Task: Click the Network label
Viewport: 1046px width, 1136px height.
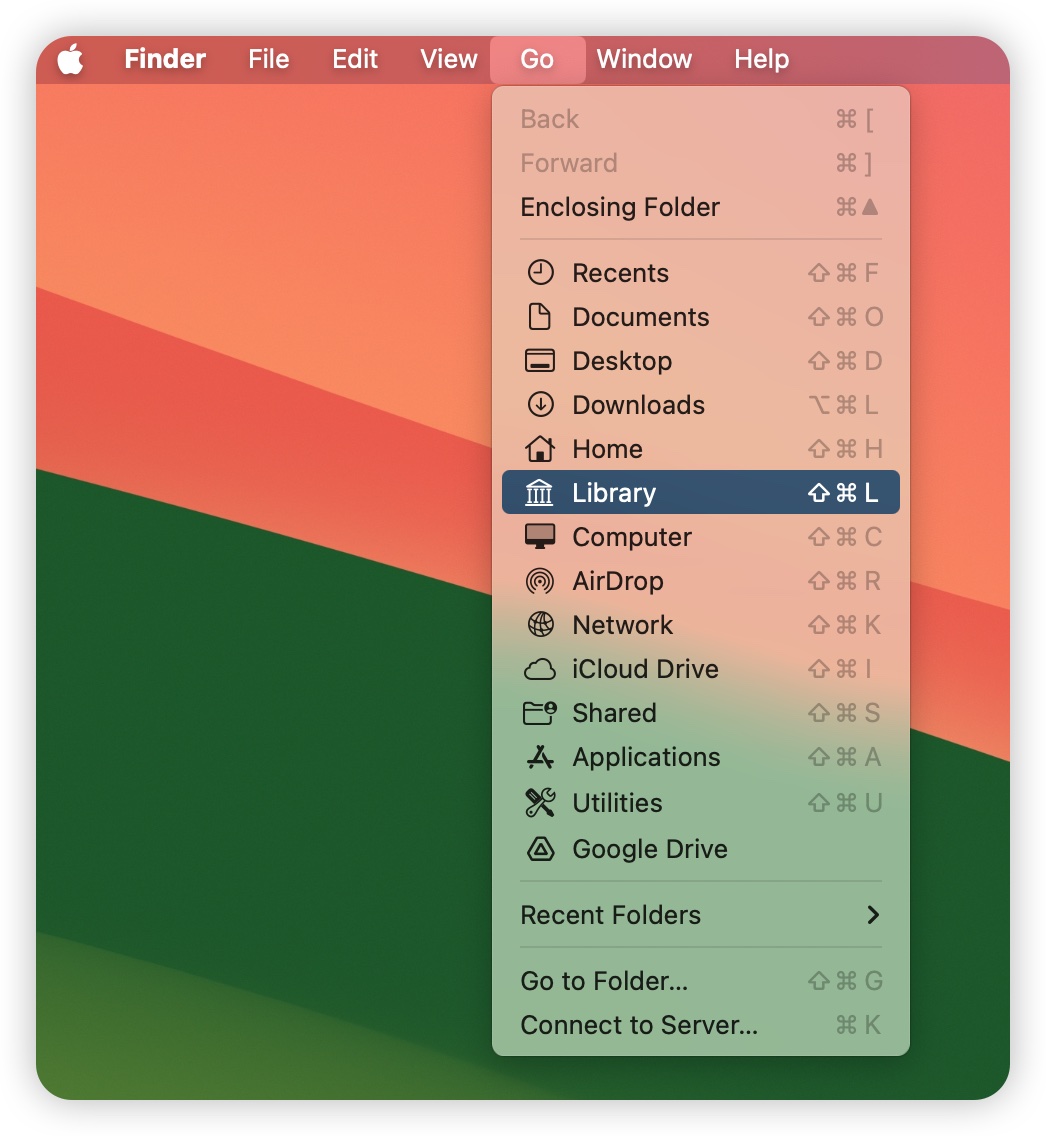Action: click(623, 625)
